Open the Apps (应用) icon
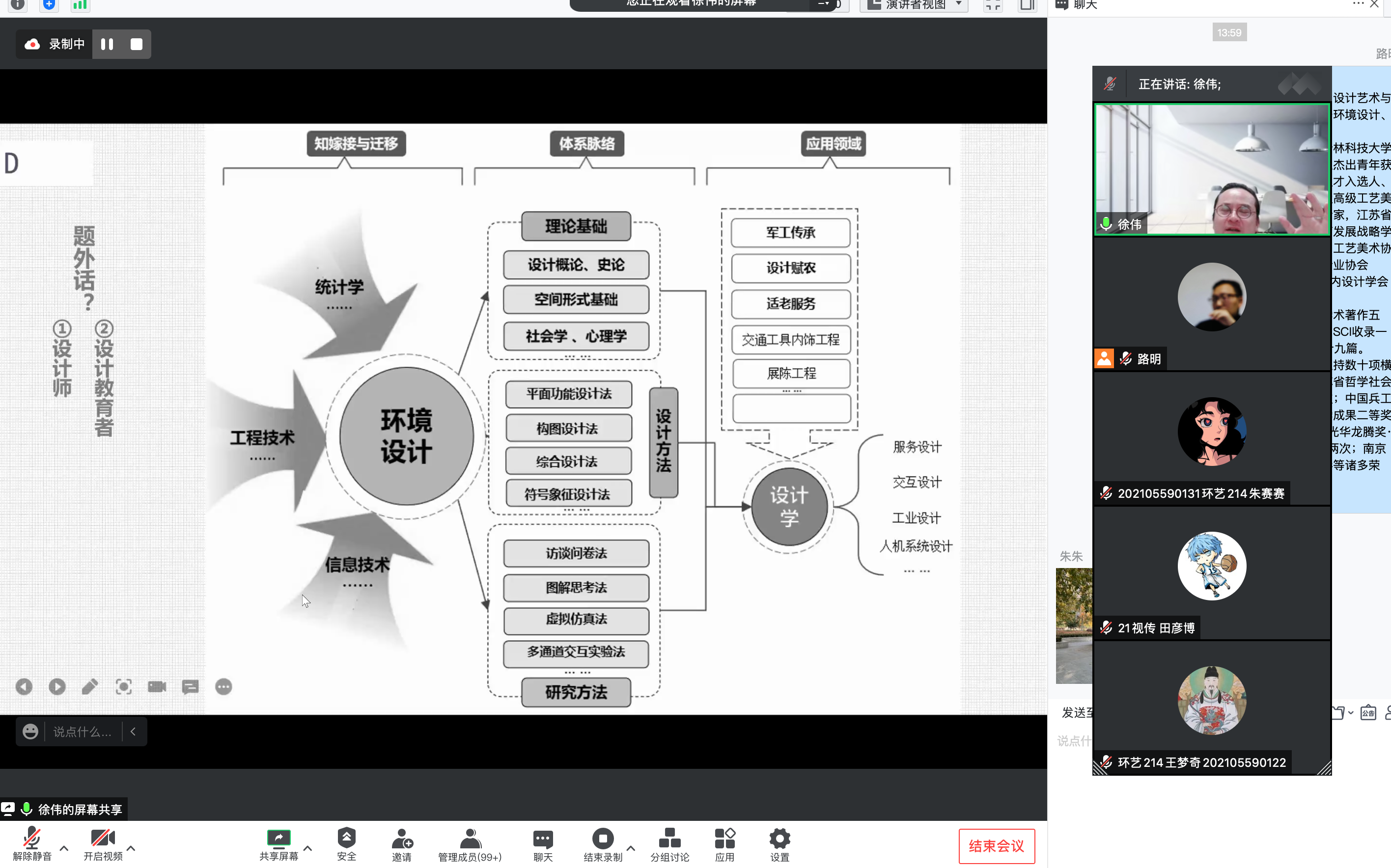This screenshot has height=868, width=1391. click(x=724, y=844)
